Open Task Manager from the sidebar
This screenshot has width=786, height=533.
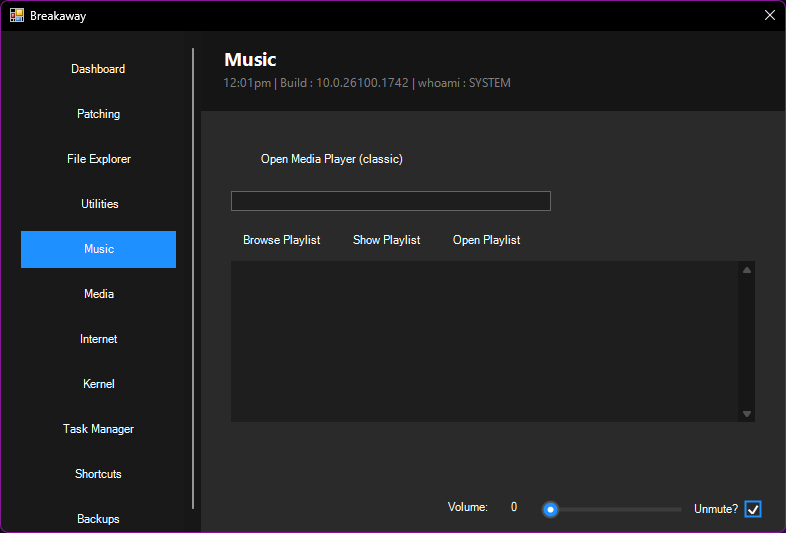pos(98,429)
